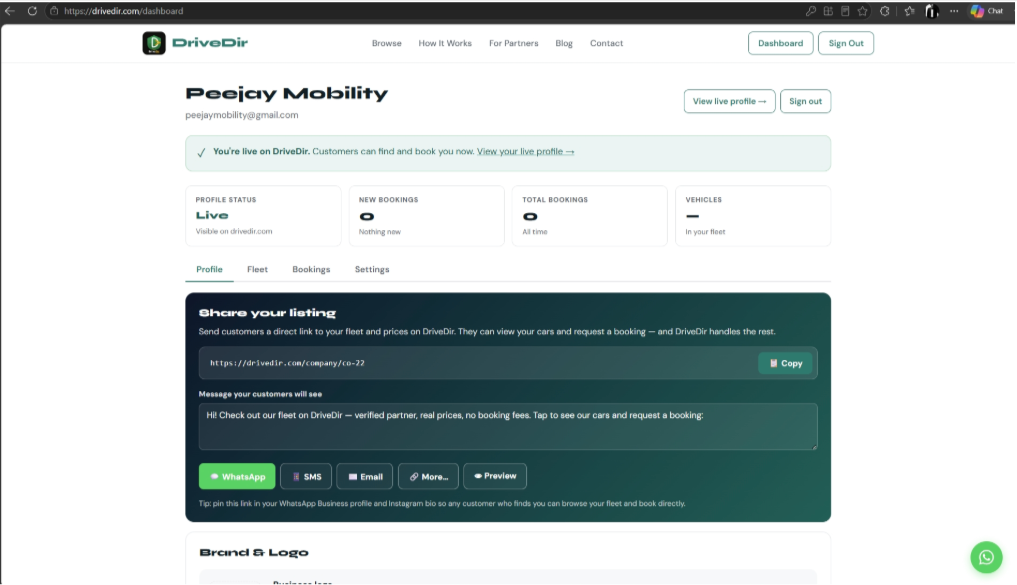Share the listing via Email button
The width and height of the screenshot is (1017, 585).
coord(365,477)
